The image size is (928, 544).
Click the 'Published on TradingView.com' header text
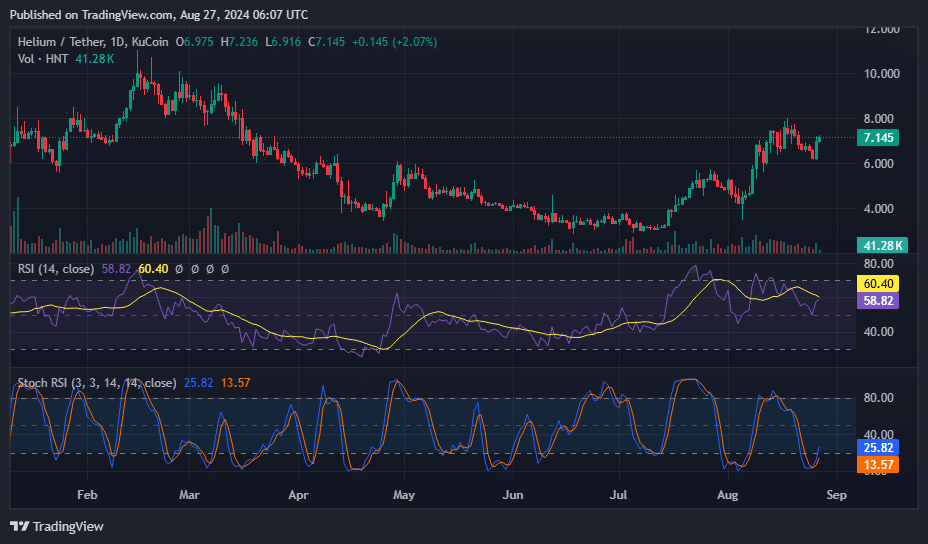coord(92,15)
